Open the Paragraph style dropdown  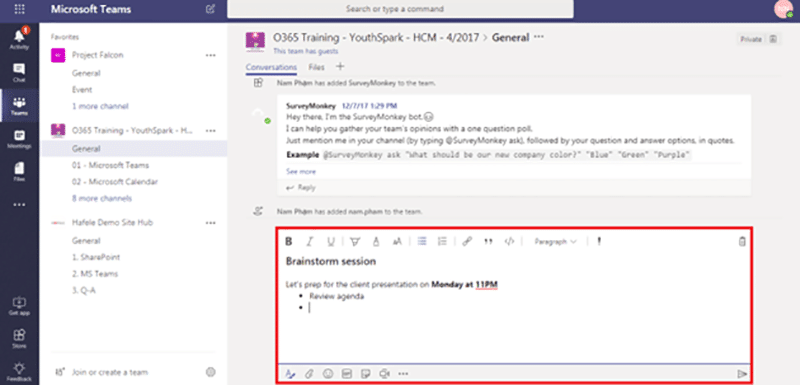556,242
